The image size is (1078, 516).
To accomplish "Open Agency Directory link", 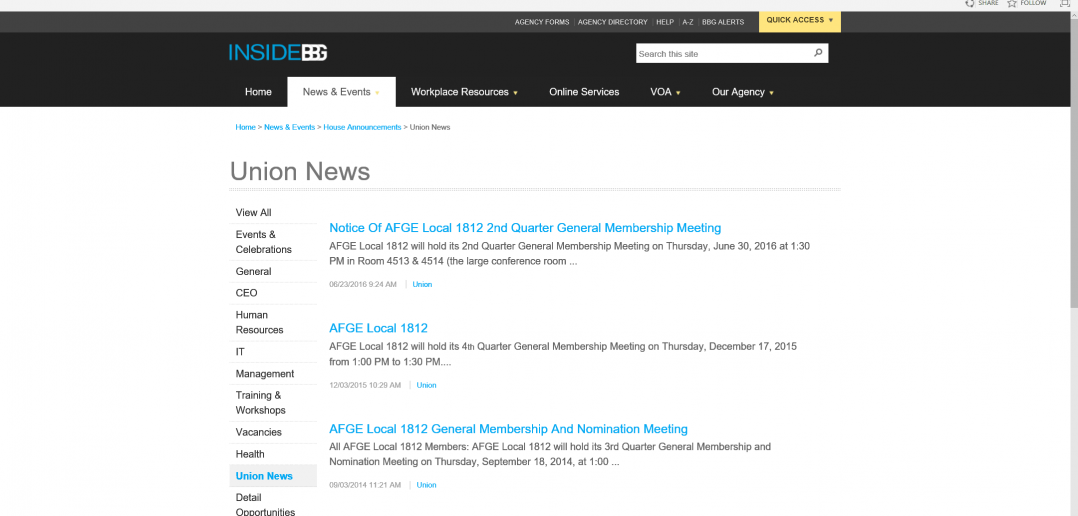I will tap(613, 22).
